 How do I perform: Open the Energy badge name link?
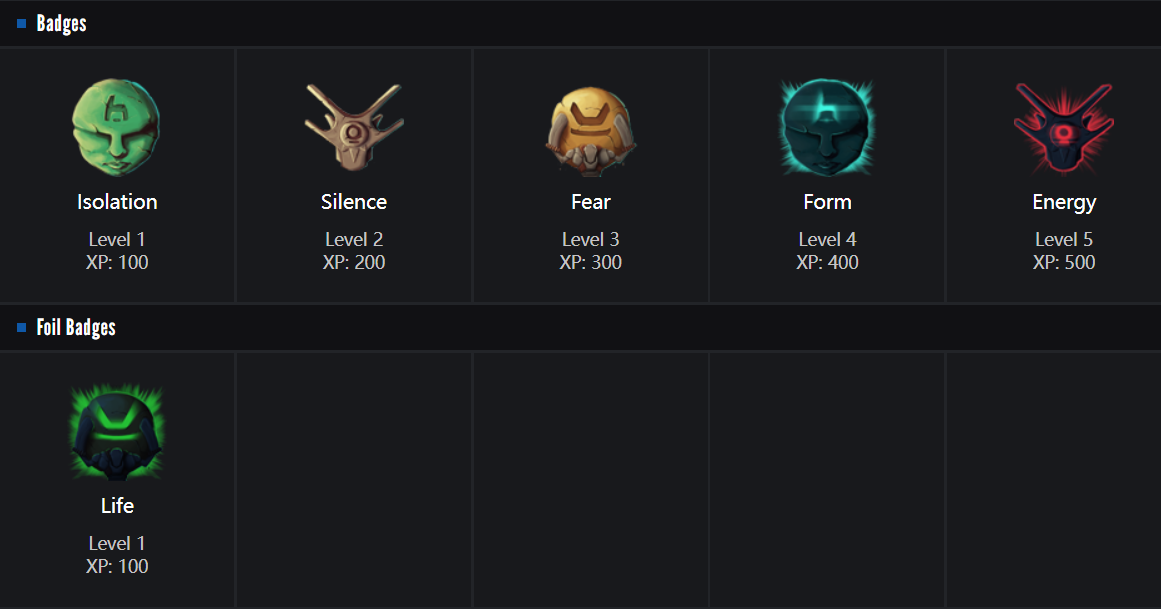[1064, 202]
